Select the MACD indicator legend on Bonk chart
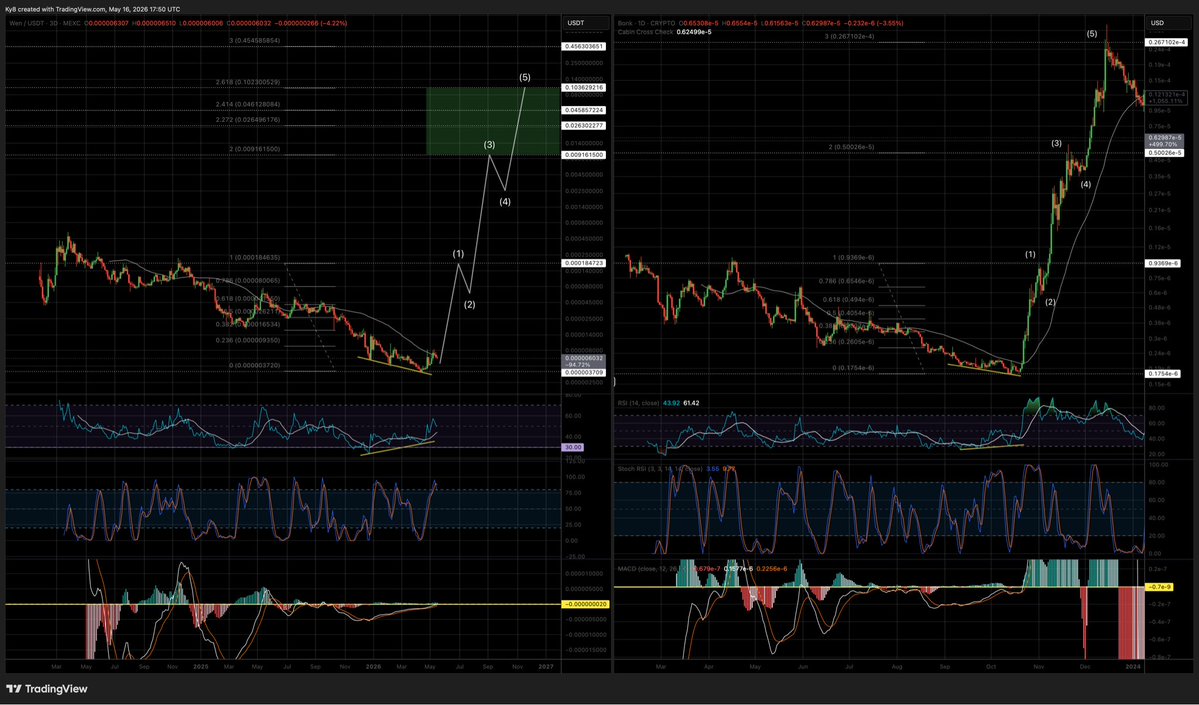 654,569
